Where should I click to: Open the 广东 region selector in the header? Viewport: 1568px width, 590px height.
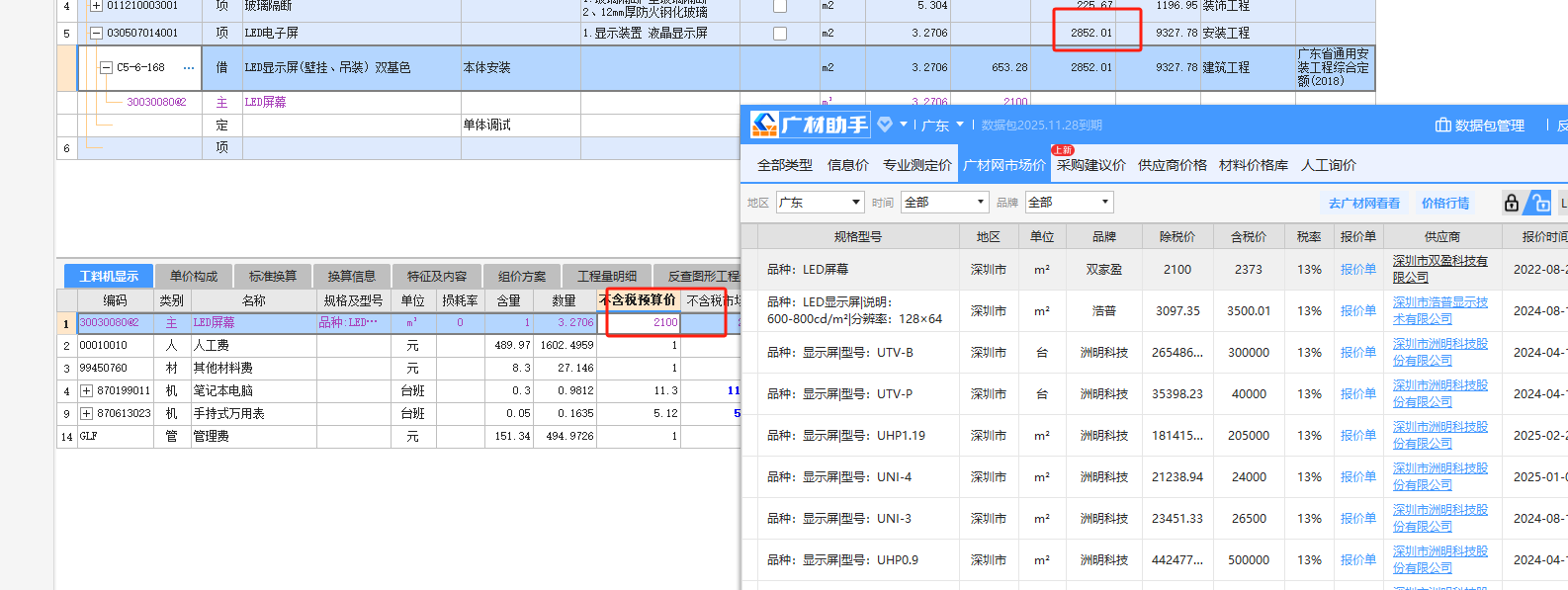click(x=942, y=125)
